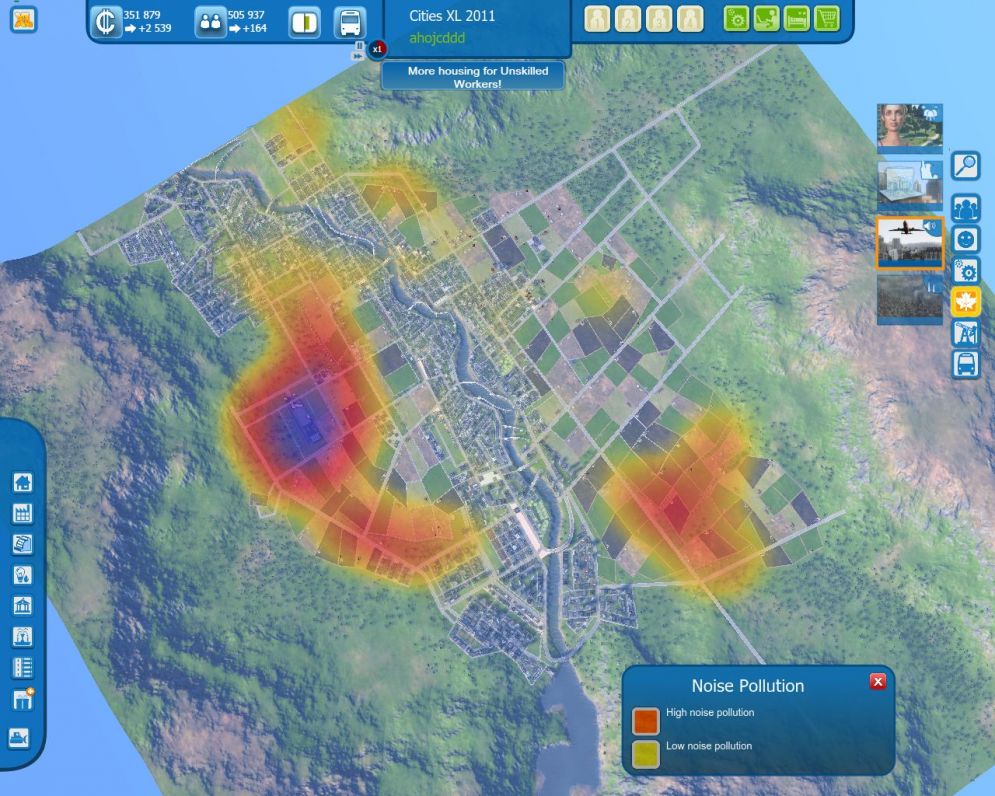Viewport: 995px width, 796px height.
Task: Expand the buildings hologram map layer
Action: (908, 185)
